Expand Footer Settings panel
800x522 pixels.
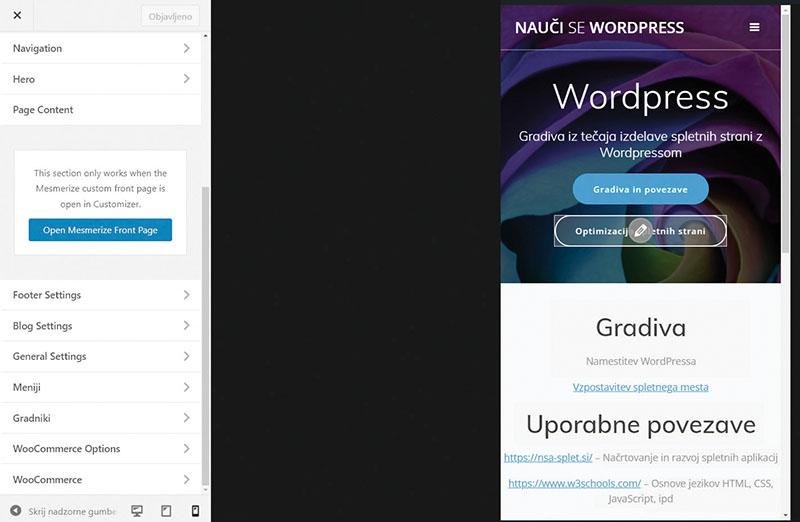[x=100, y=295]
